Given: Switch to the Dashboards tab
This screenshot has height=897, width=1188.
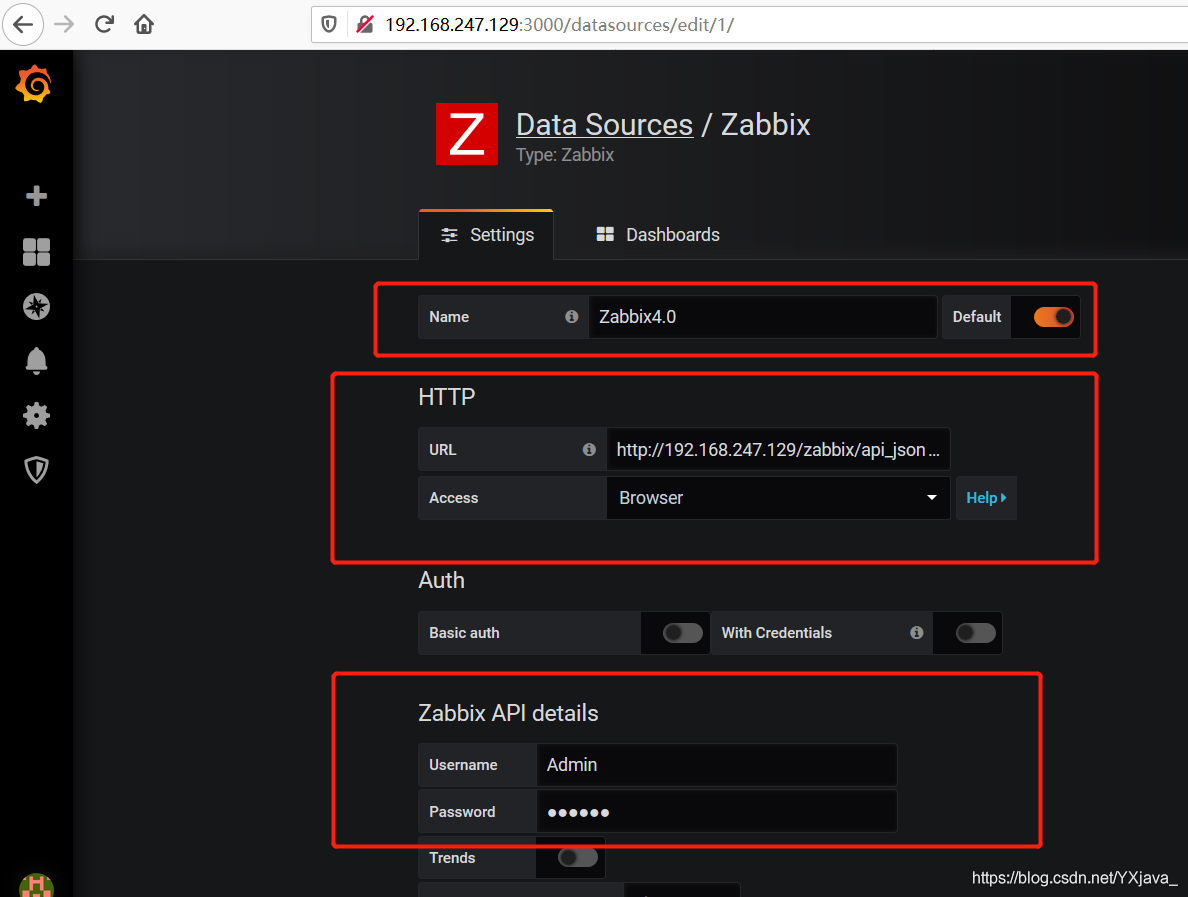Looking at the screenshot, I should point(658,235).
